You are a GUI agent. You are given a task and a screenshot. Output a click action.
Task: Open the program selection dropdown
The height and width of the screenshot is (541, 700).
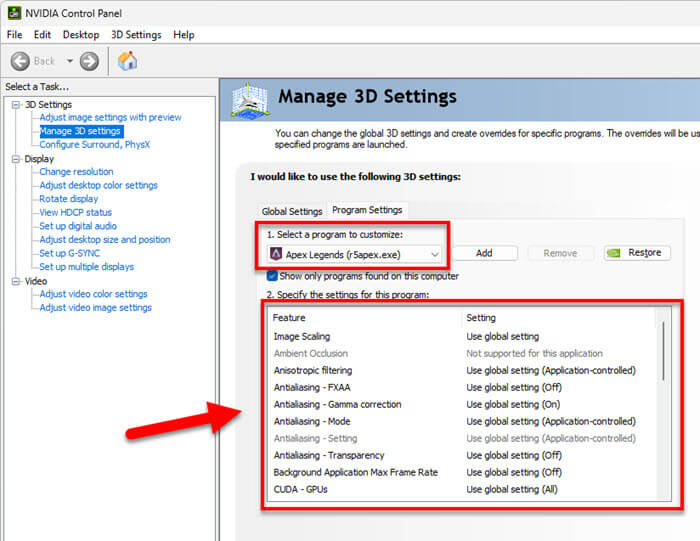click(x=434, y=254)
